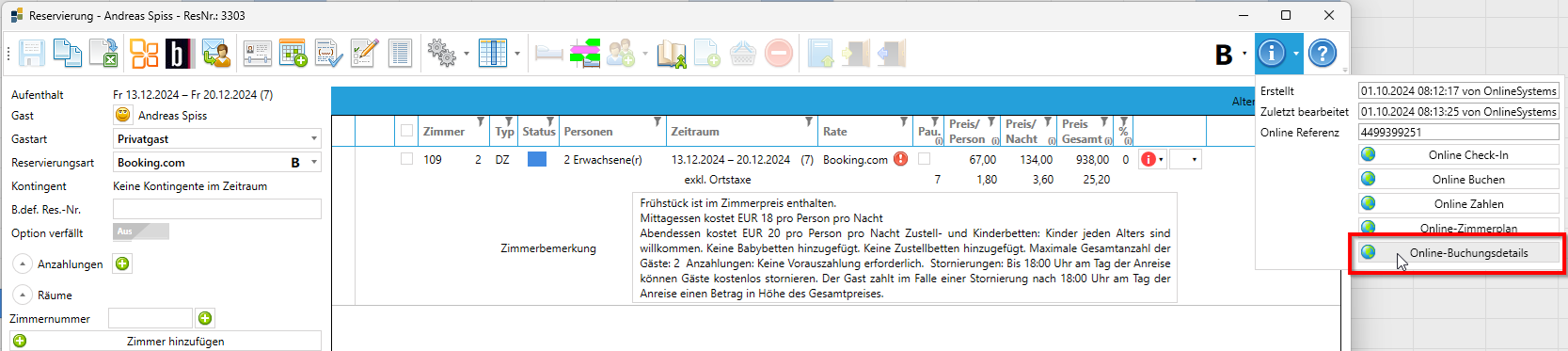This screenshot has height=351, width=1568.
Task: Open the Gastart Privatgast dropdown
Action: pyautogui.click(x=313, y=138)
